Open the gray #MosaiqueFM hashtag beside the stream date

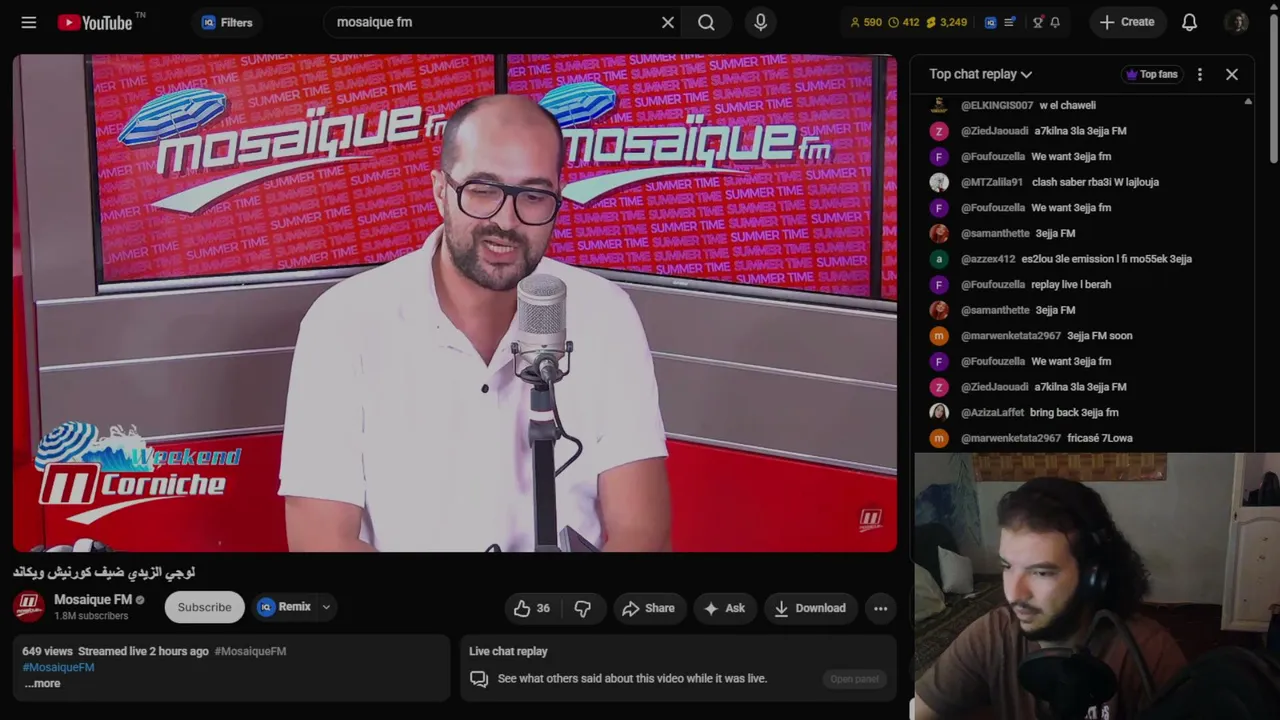pos(250,651)
